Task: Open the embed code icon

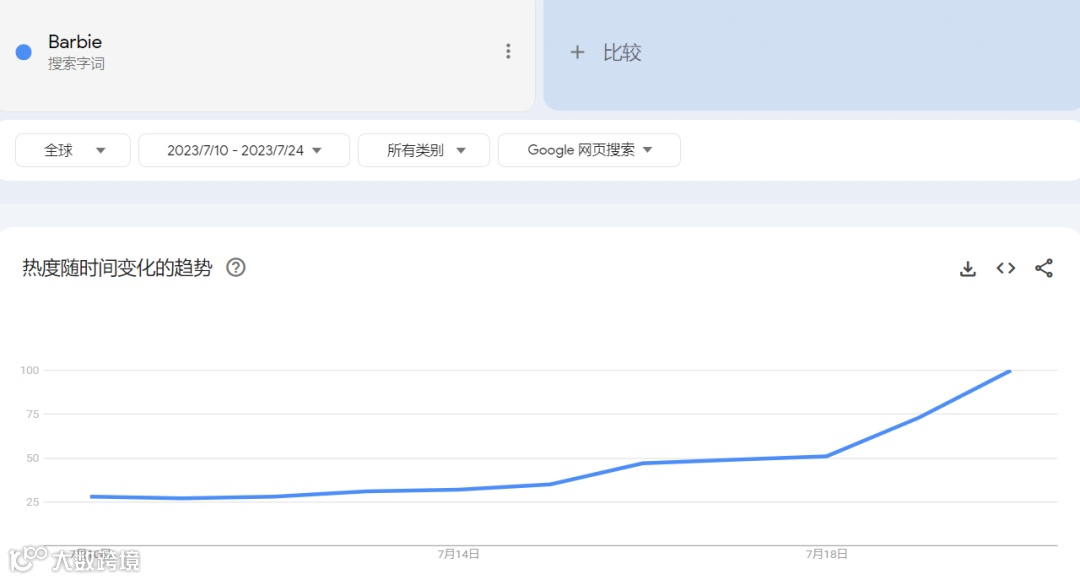Action: (1006, 268)
